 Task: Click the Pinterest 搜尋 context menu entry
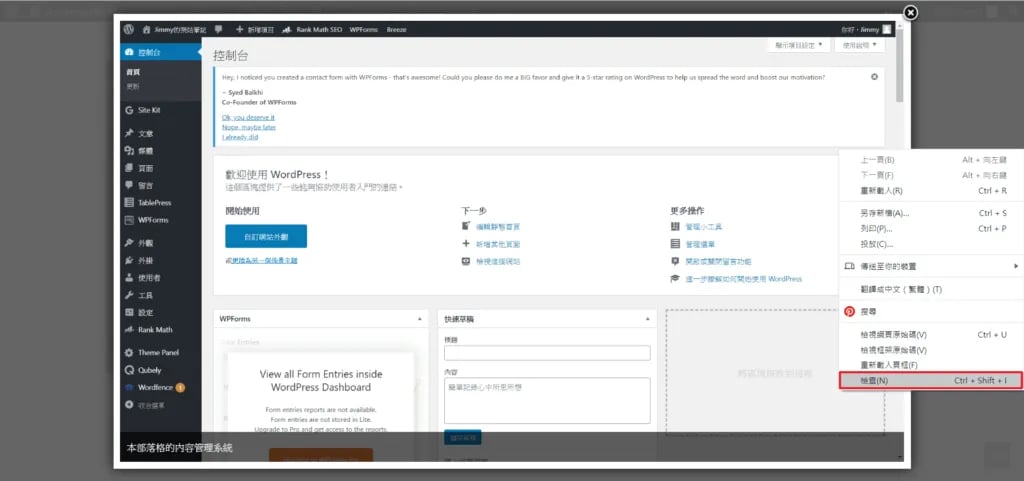pos(931,312)
